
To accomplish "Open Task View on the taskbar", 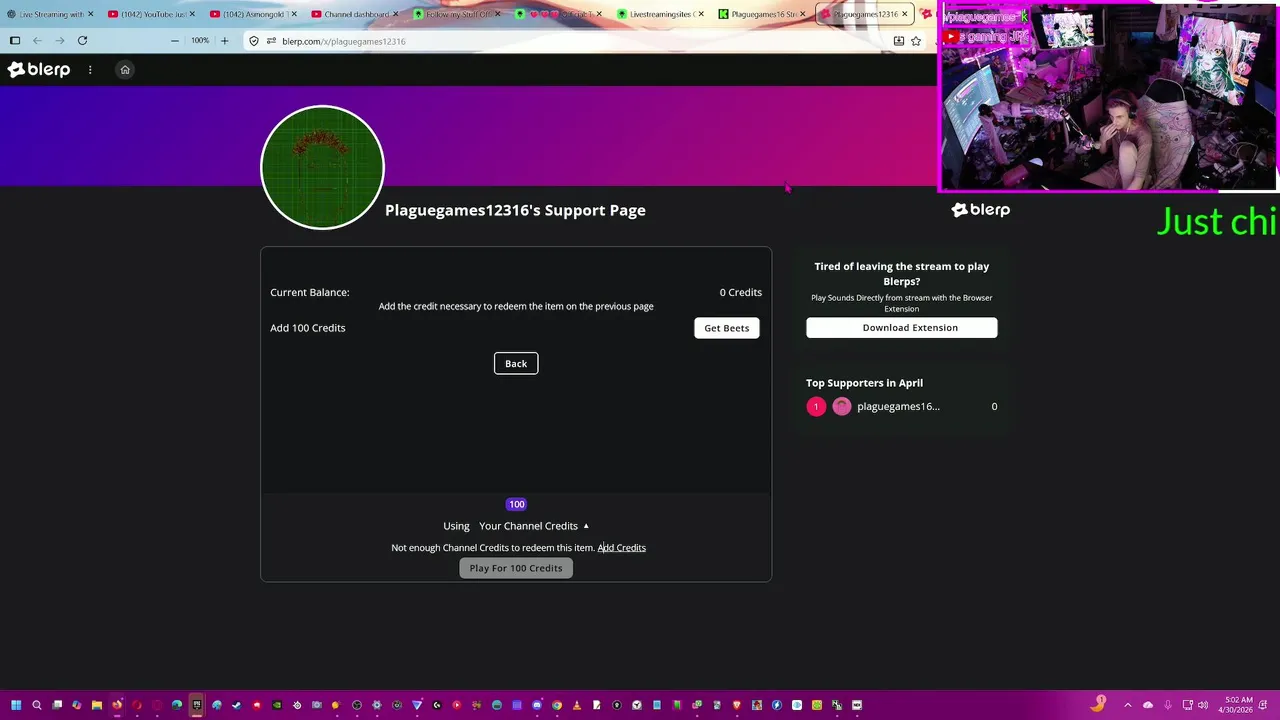I will tap(57, 705).
